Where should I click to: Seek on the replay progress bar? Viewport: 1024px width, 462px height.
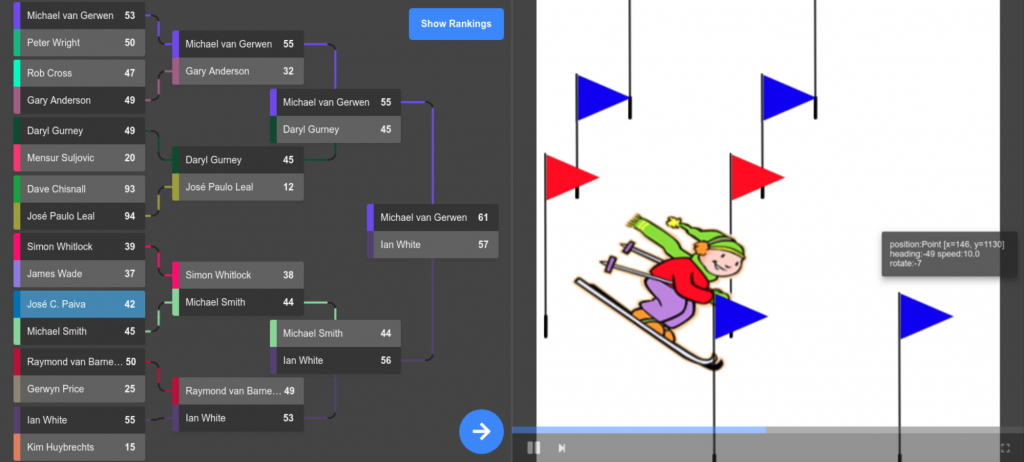coord(768,430)
